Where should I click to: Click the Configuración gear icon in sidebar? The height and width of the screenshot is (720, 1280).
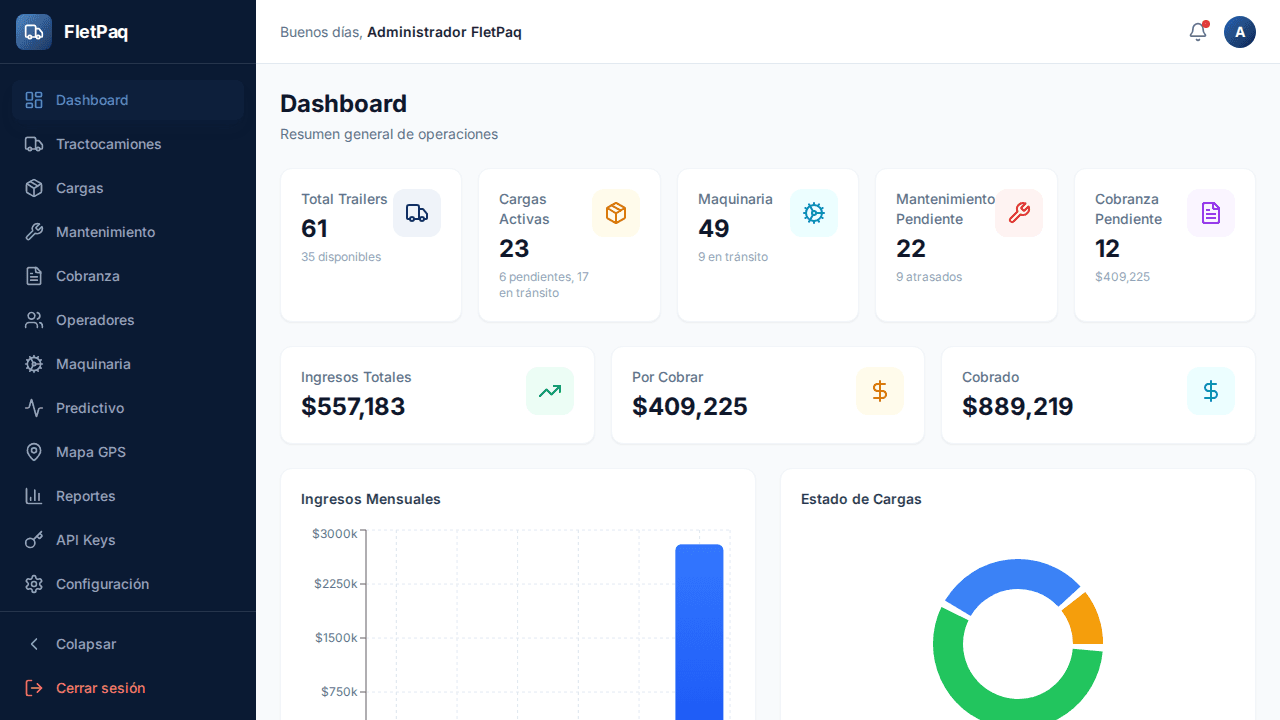pos(34,584)
